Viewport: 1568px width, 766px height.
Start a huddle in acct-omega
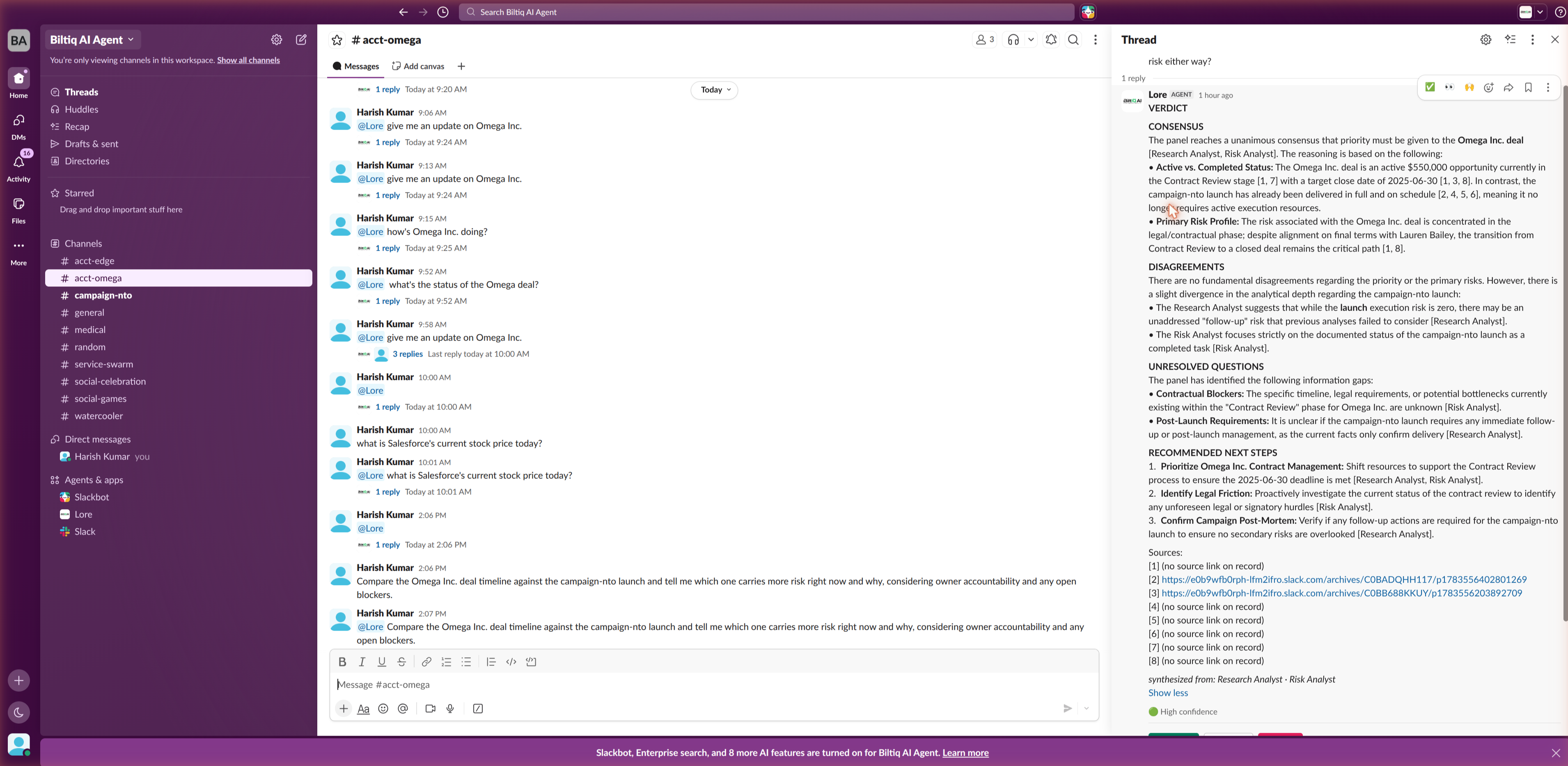1013,40
